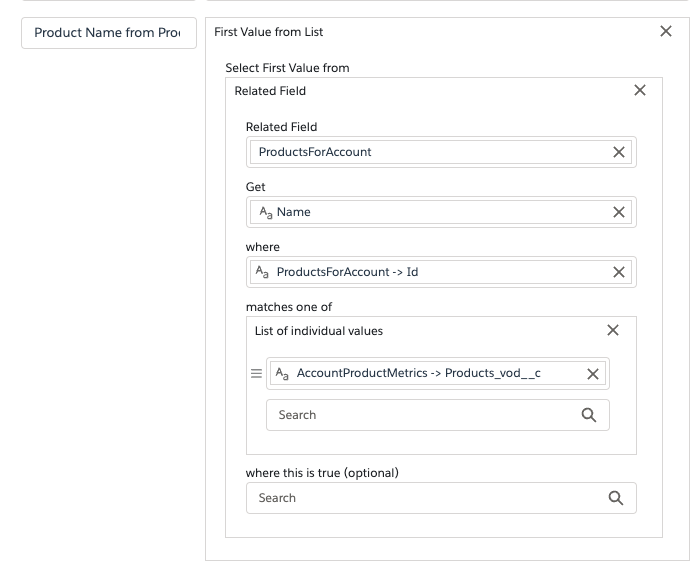
Task: Click text type icon beside ProductsForAccount -> Id
Action: point(263,272)
